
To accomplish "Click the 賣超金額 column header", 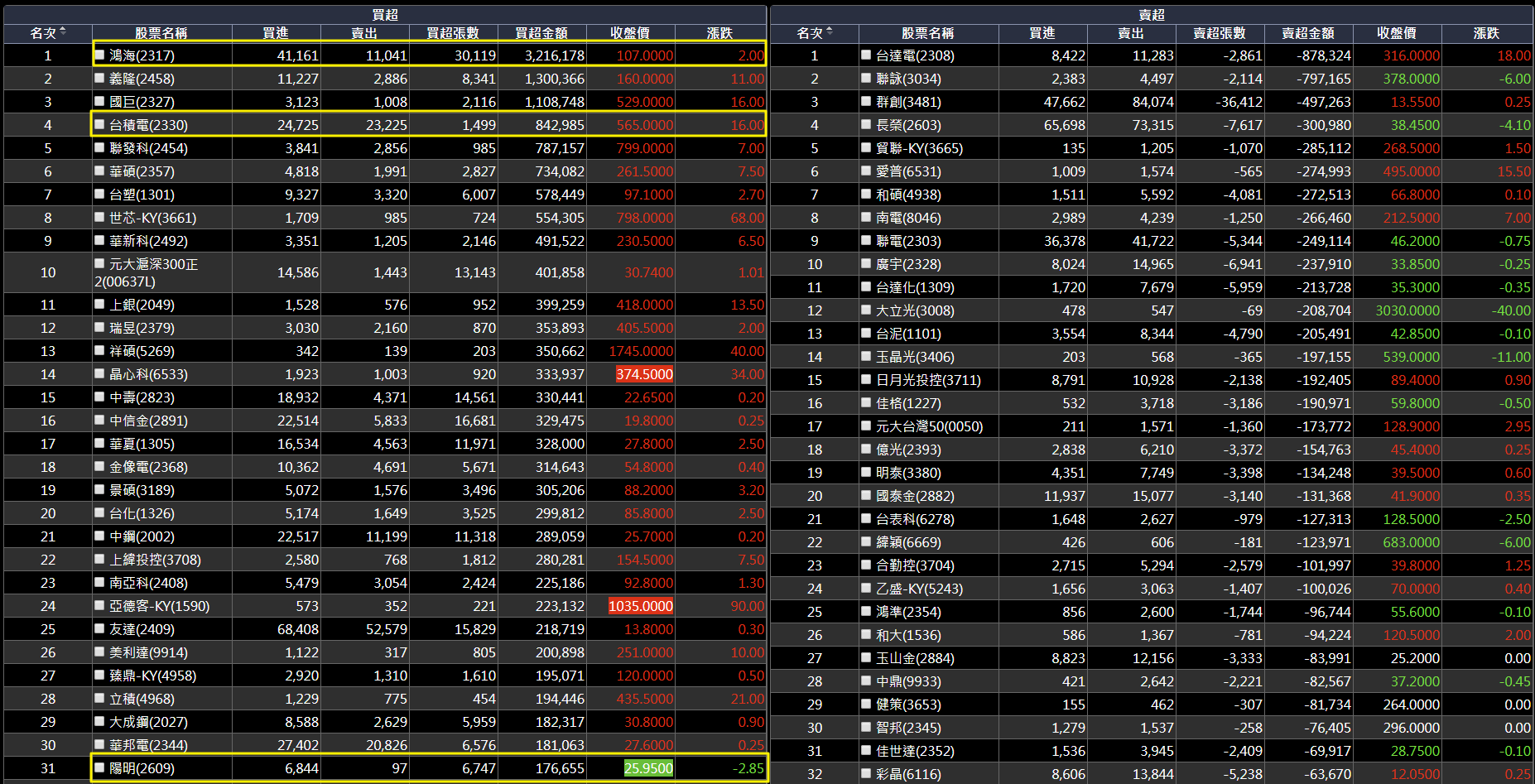I will coord(1308,33).
